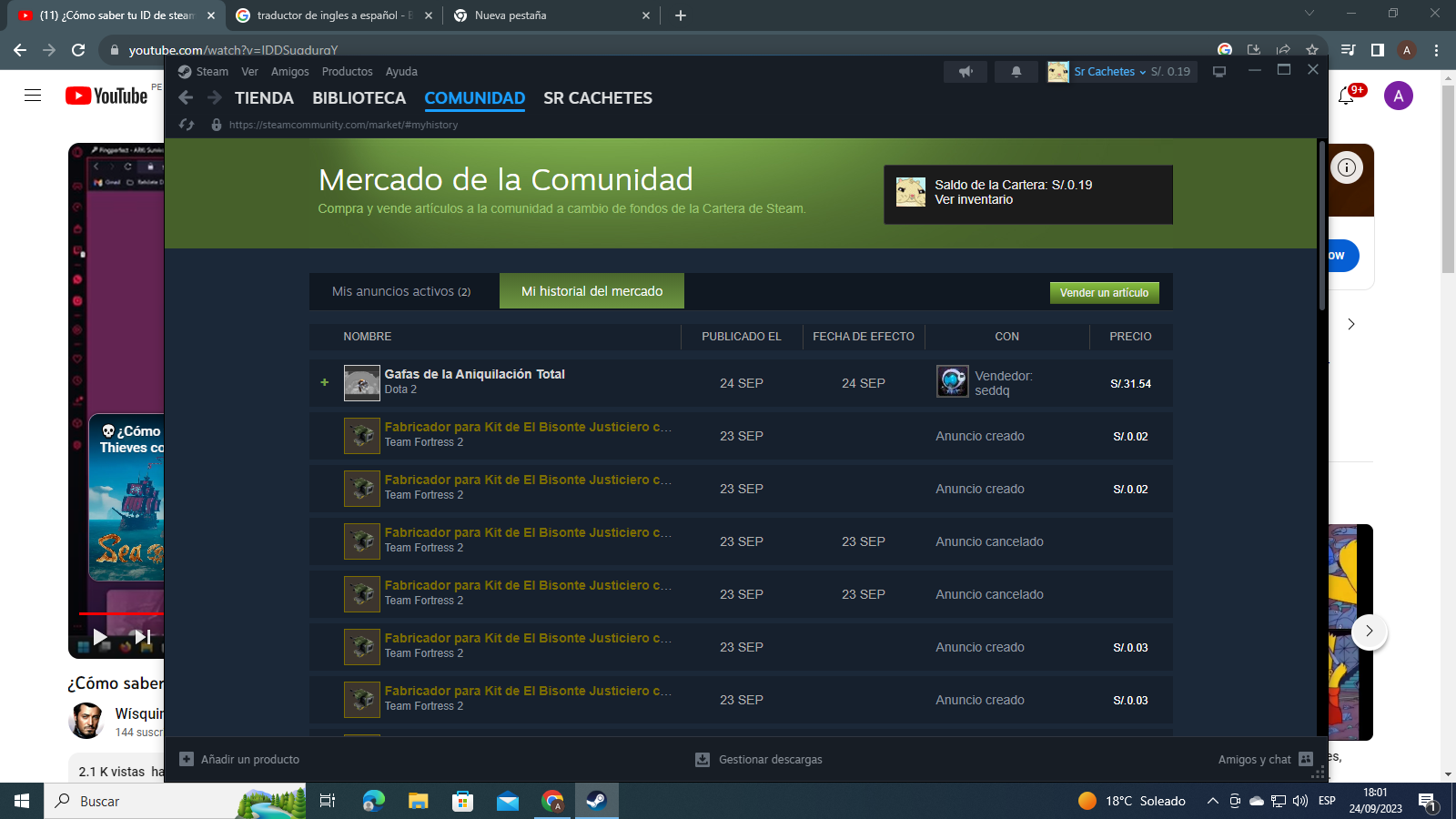Click the seddq seller avatar thumbnail
The width and height of the screenshot is (1456, 819).
click(x=952, y=382)
